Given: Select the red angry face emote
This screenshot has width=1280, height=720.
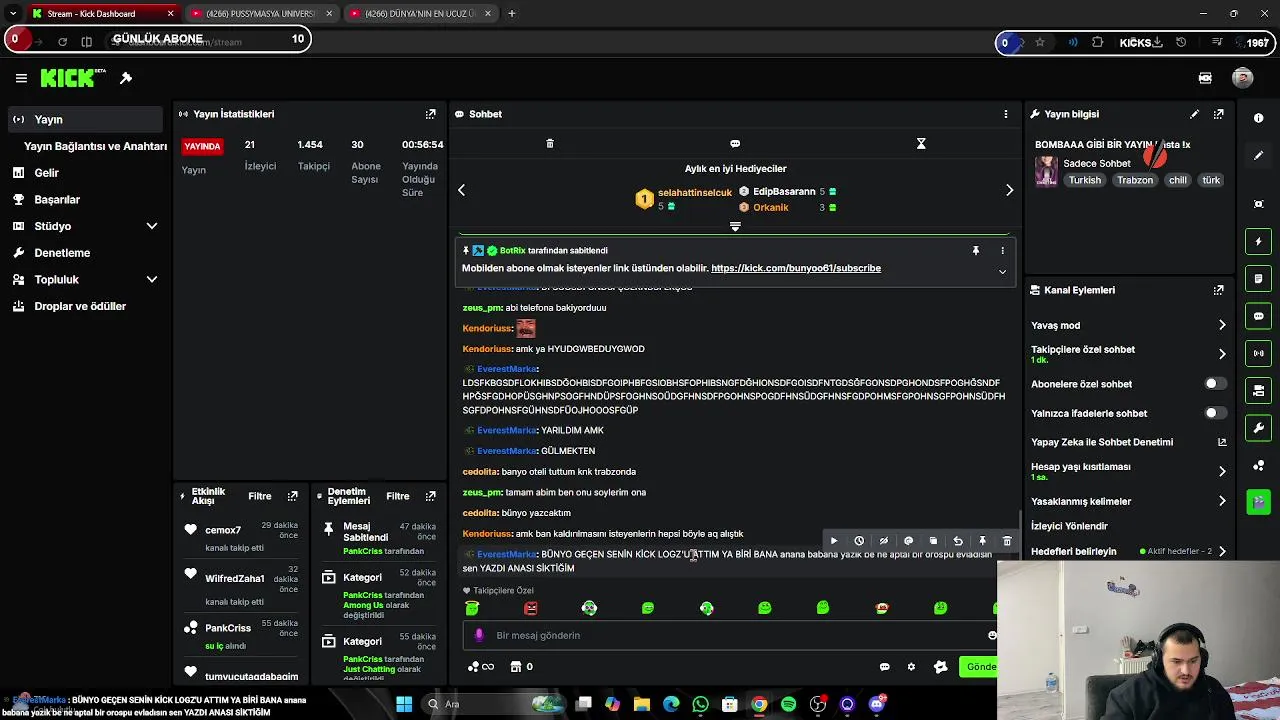Looking at the screenshot, I should pos(531,608).
